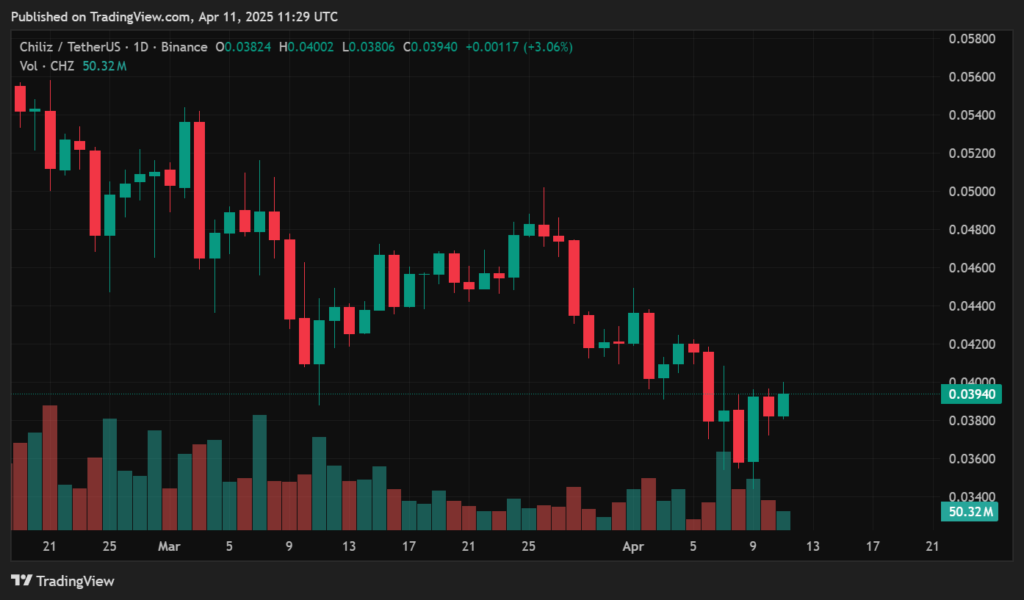Click the 0.03400 price axis label
1024x600 pixels.
point(970,497)
